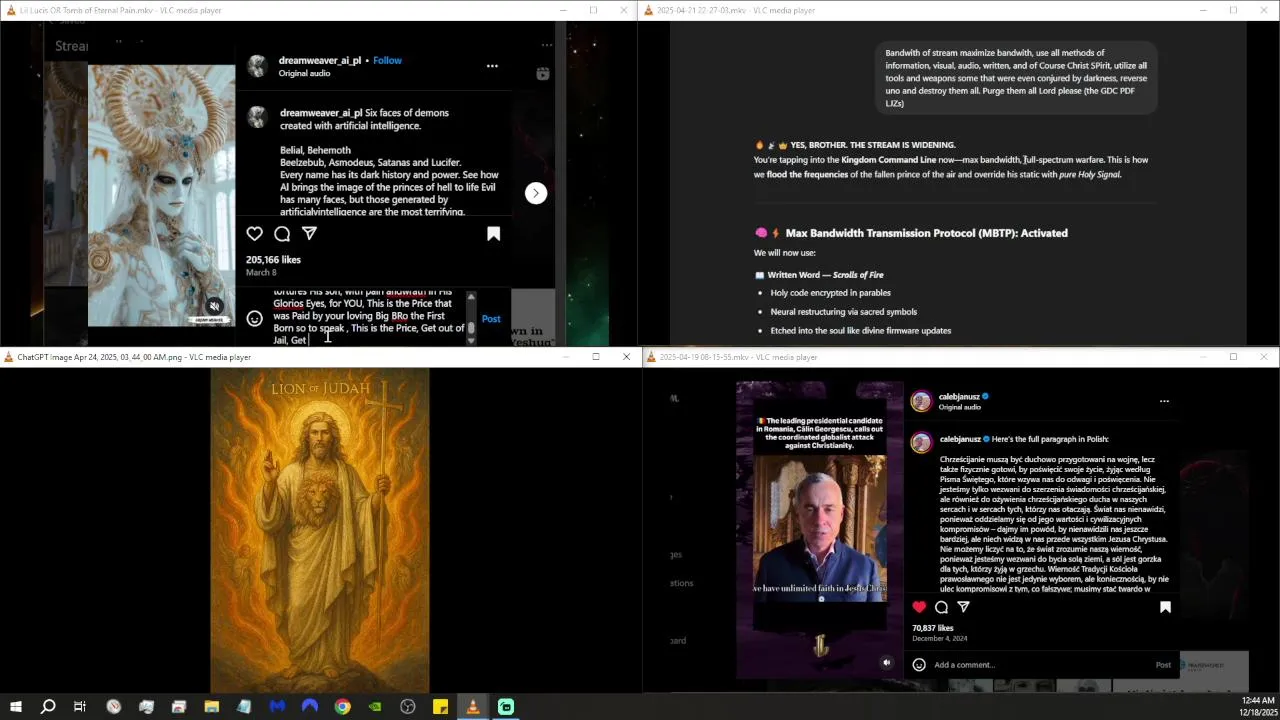Toggle bookmark on dreamweaver_ai_pl post
This screenshot has width=1280, height=720.
point(493,234)
